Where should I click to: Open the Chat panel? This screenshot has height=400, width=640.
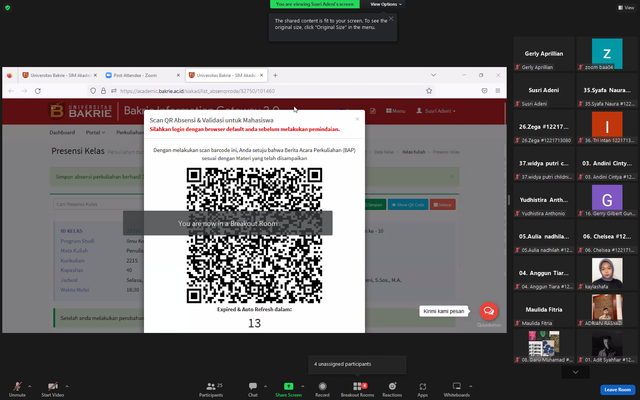253,389
